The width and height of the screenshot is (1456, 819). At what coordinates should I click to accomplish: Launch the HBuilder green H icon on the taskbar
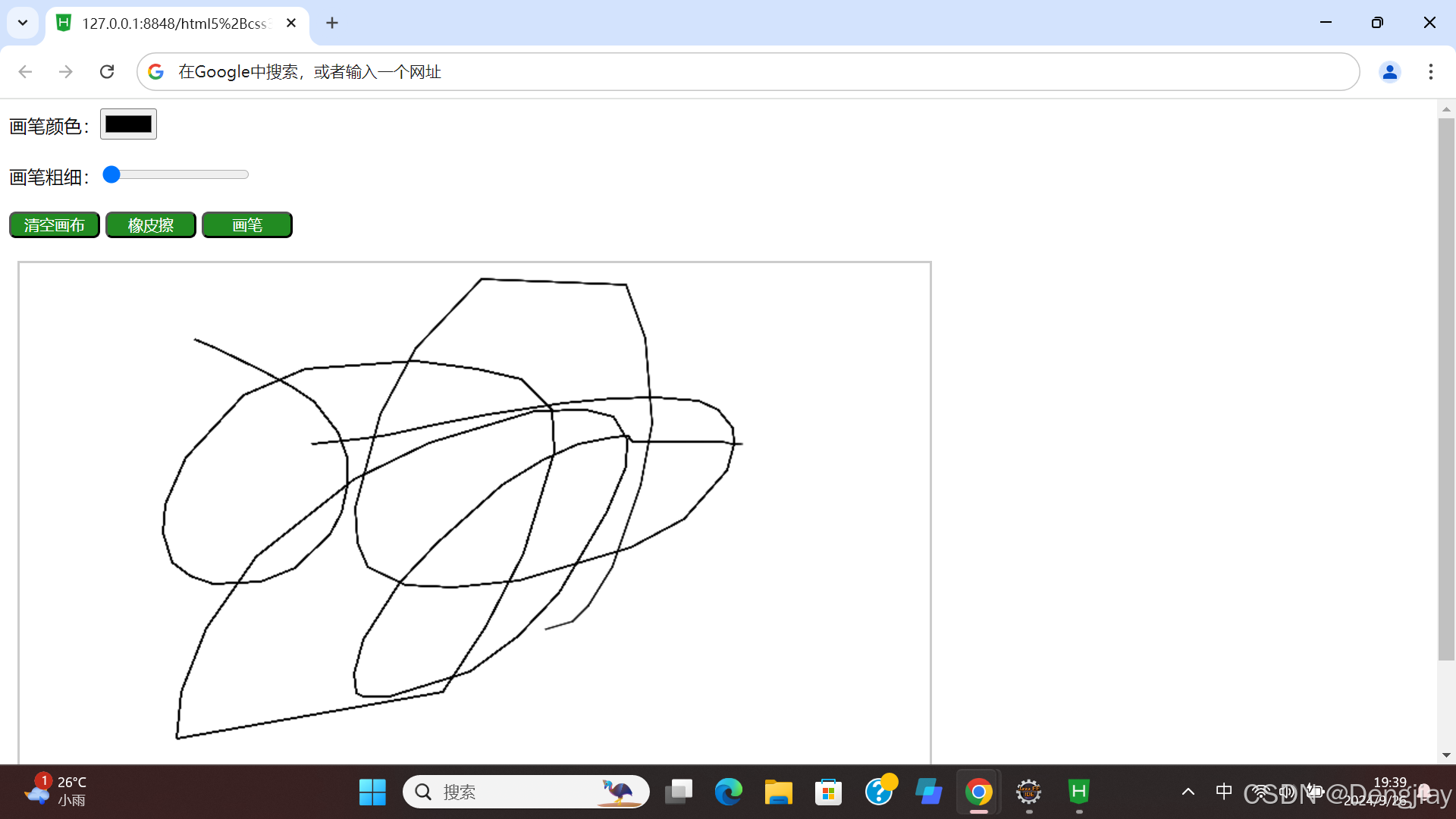click(x=1078, y=792)
